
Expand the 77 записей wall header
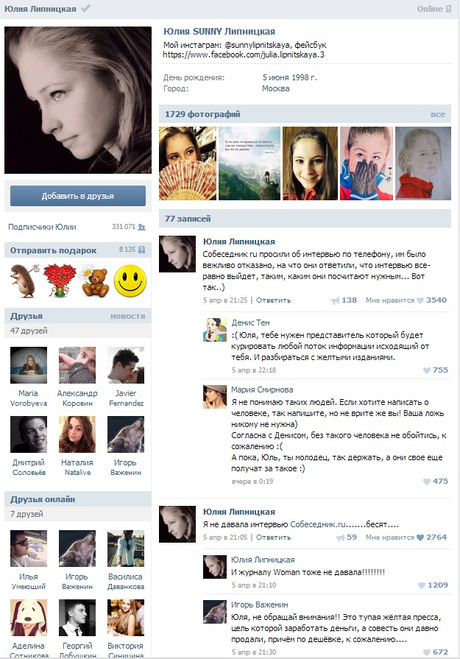pyautogui.click(x=188, y=219)
